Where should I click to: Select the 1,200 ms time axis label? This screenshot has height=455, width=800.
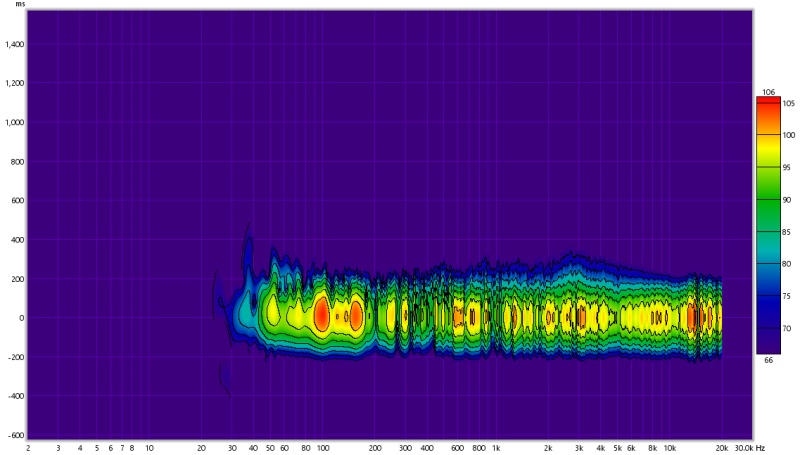(x=14, y=83)
